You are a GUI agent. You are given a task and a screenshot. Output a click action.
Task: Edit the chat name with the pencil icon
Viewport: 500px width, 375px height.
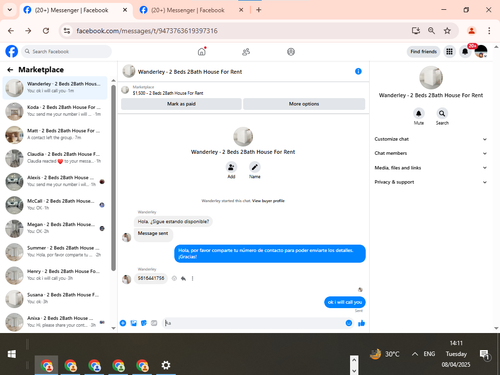coord(255,167)
